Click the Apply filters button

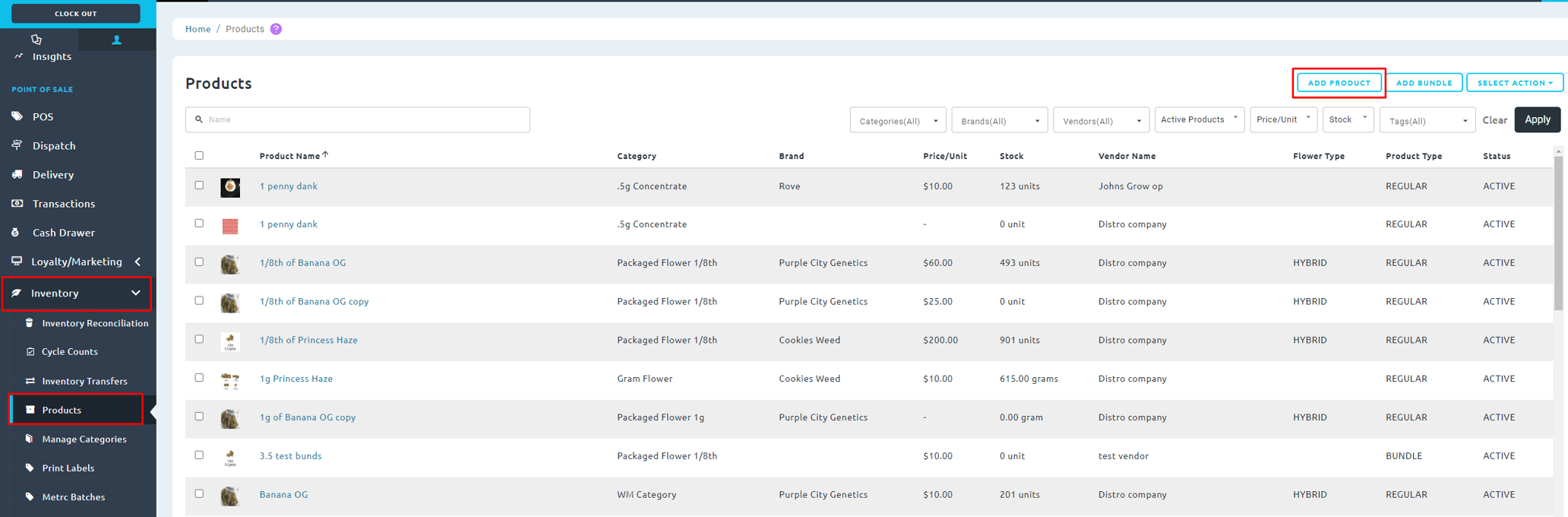[1538, 119]
